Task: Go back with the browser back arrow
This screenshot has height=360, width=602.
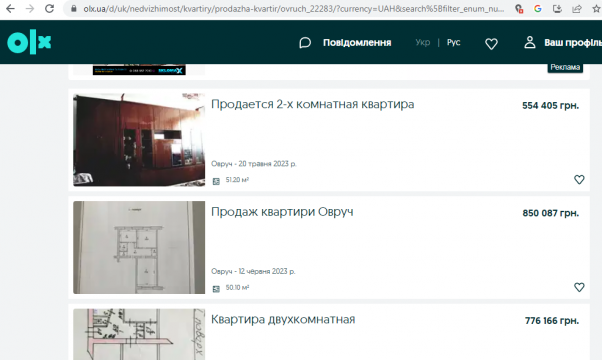Action: pyautogui.click(x=10, y=8)
